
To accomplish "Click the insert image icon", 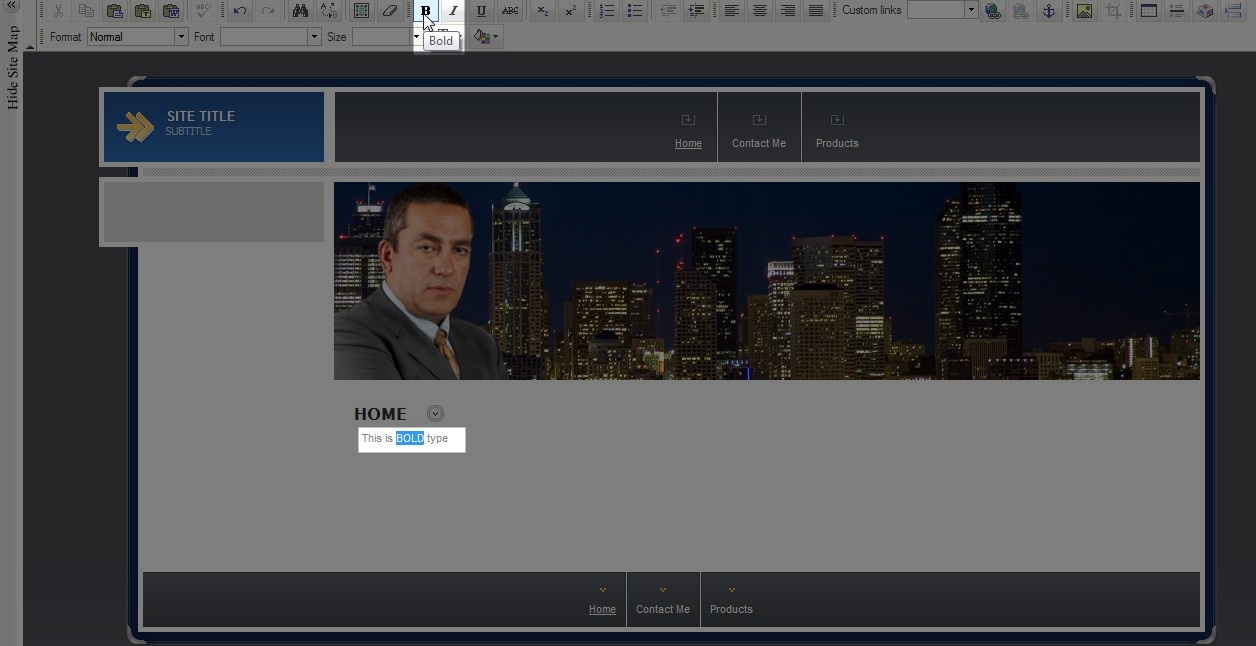I will (1084, 11).
